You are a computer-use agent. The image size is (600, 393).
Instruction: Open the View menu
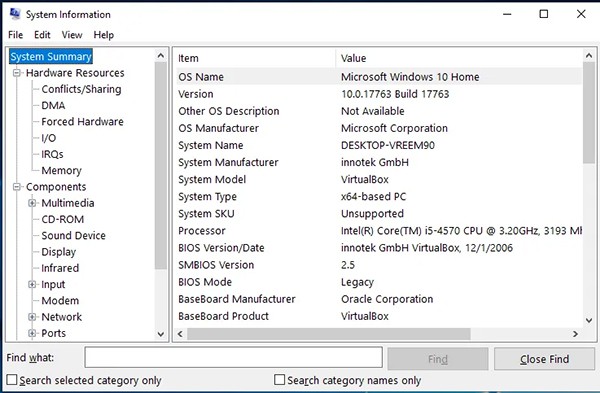pyautogui.click(x=72, y=35)
